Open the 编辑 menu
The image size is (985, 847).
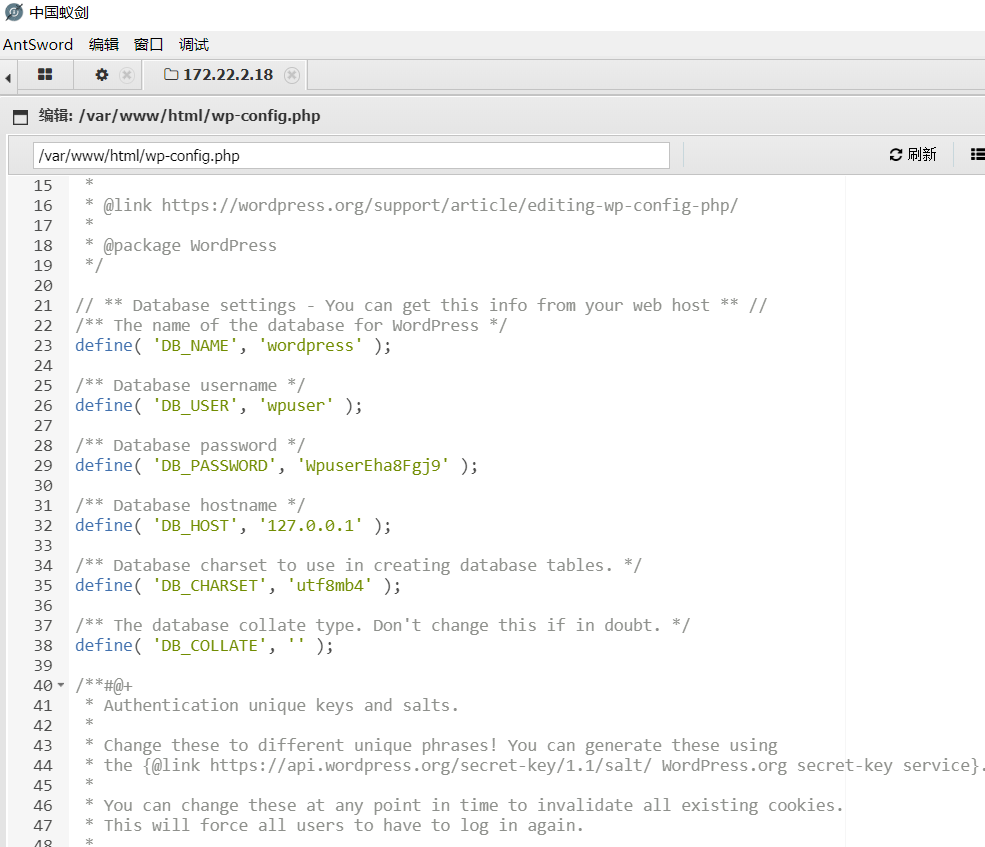pyautogui.click(x=103, y=44)
